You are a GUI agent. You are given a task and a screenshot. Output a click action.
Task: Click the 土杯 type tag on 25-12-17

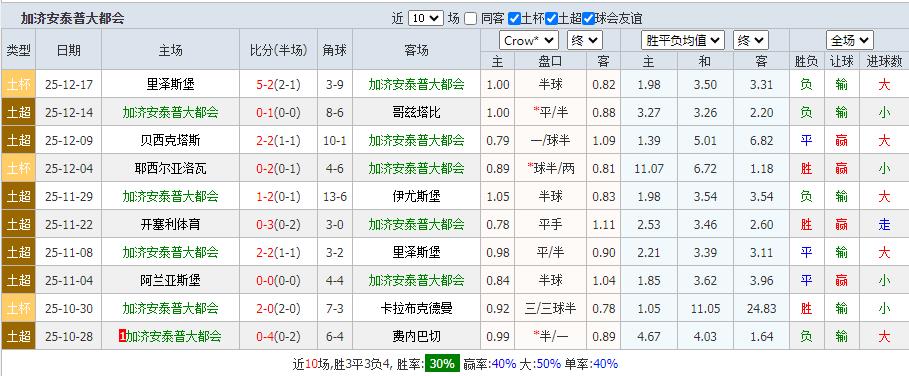pyautogui.click(x=19, y=85)
